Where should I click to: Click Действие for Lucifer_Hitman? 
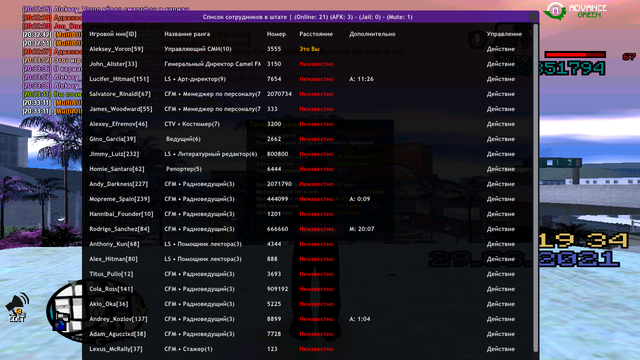(500, 79)
